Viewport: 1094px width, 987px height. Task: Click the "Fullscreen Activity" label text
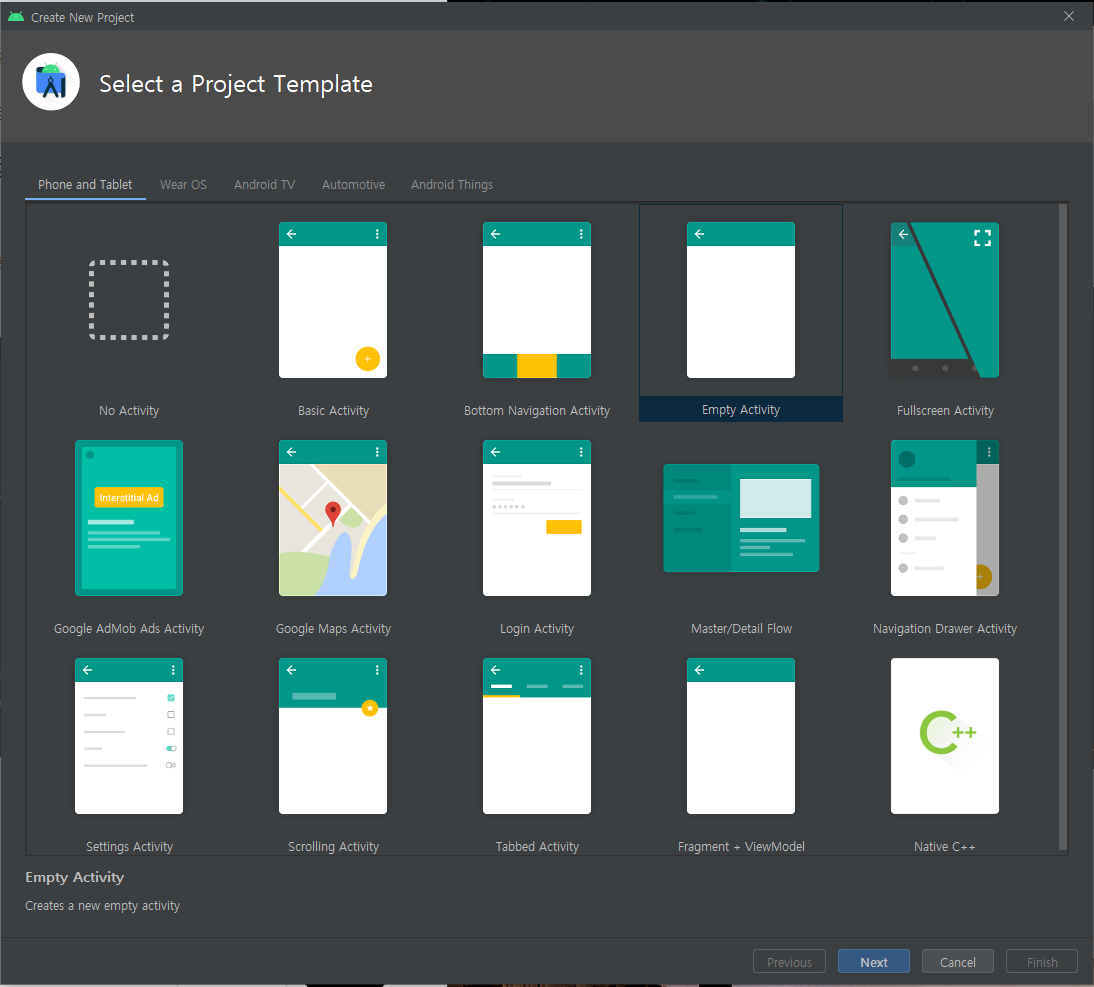945,411
